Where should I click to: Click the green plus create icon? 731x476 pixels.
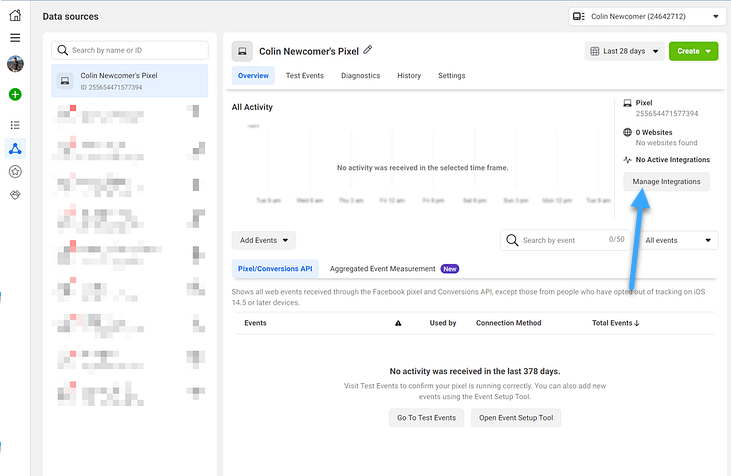click(x=15, y=95)
